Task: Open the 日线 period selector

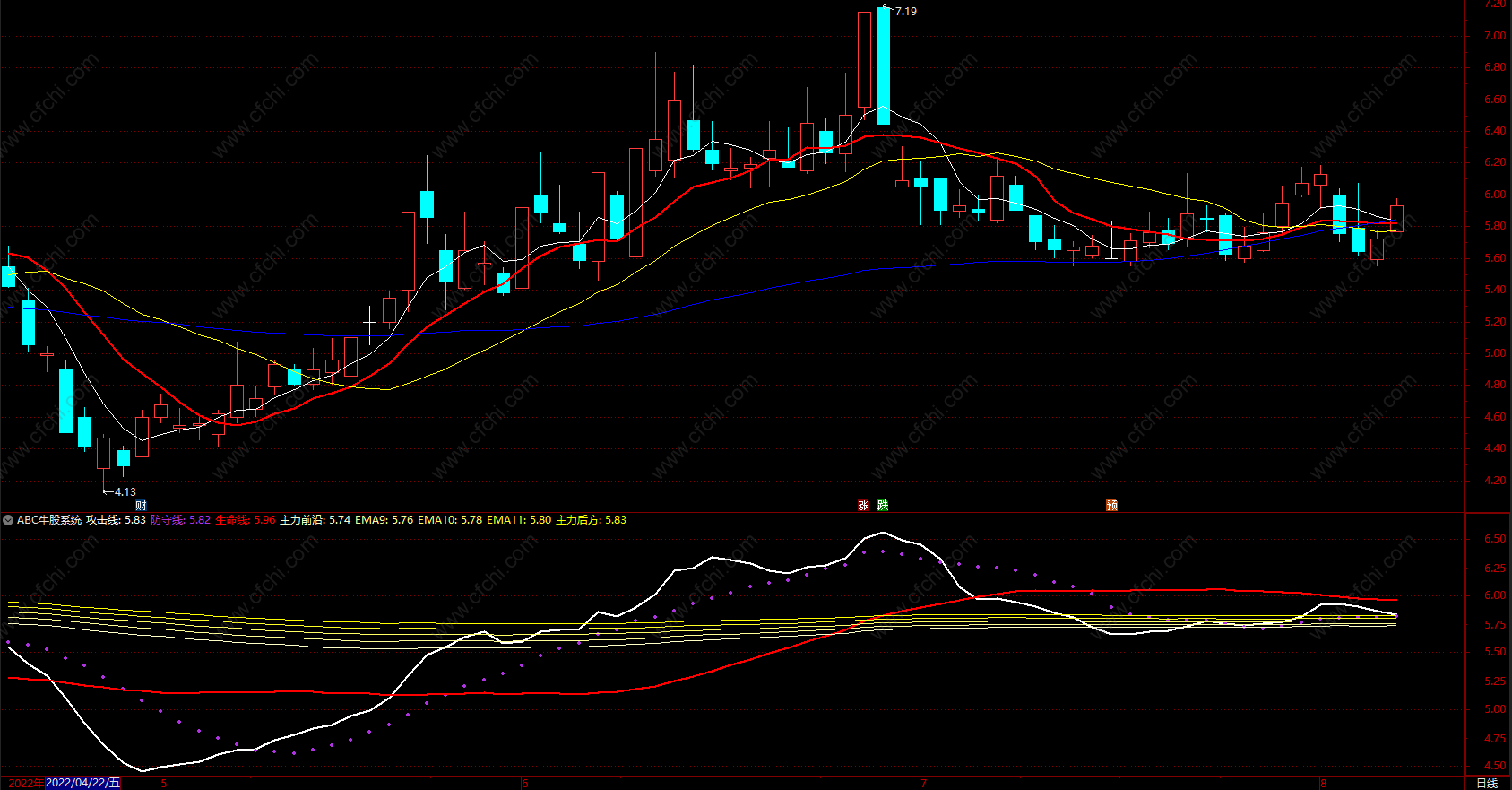Action: pos(1487,783)
